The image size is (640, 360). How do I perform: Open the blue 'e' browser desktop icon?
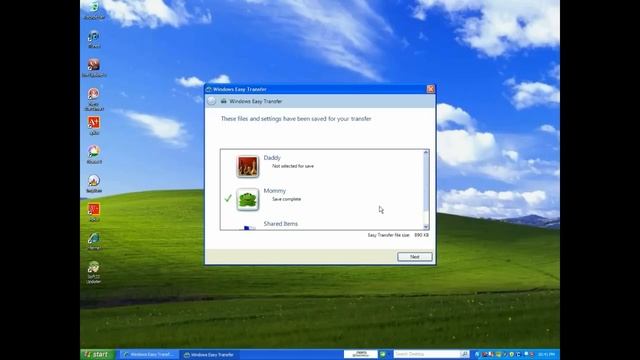pos(94,242)
